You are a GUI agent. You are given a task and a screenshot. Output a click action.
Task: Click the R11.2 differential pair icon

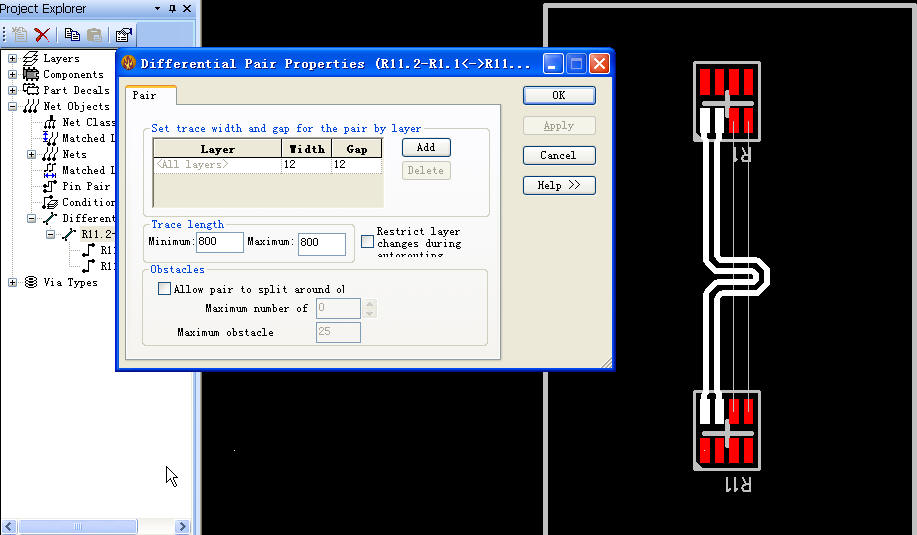coord(69,234)
